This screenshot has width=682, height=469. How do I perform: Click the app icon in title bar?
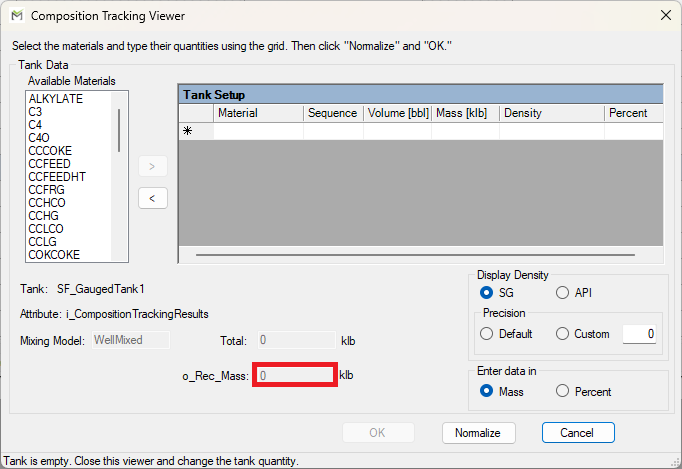coord(15,16)
